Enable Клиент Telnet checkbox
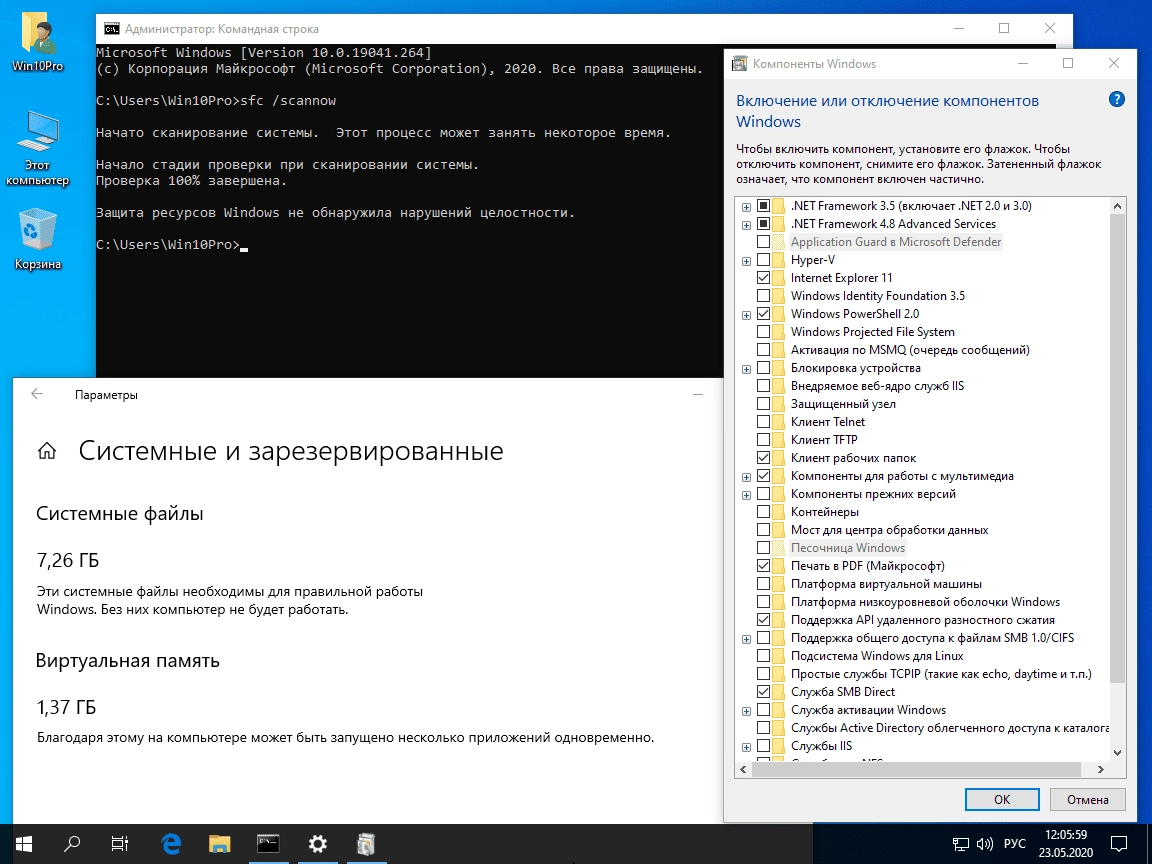Screen dimensions: 1152x864 coord(763,422)
